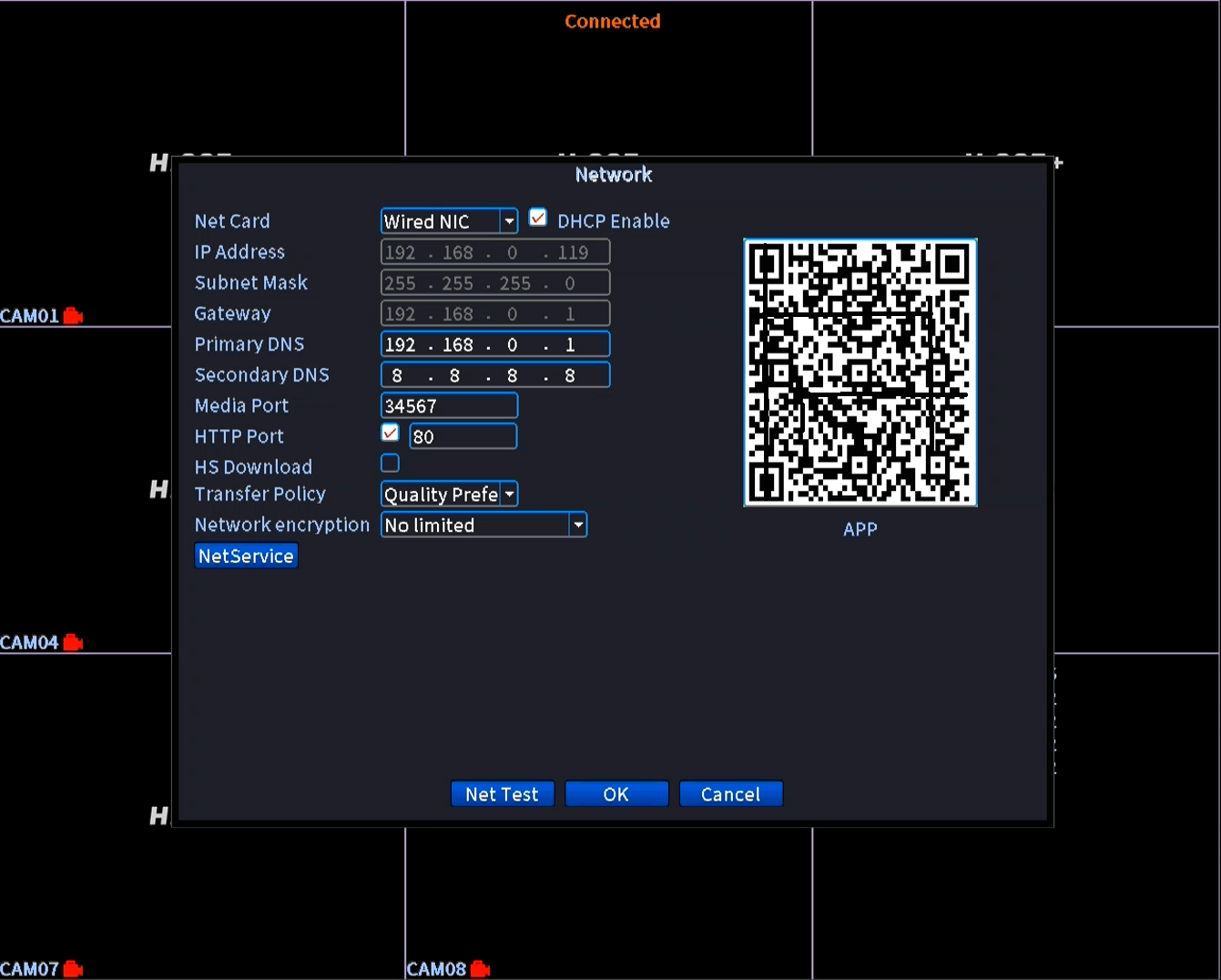This screenshot has height=980, width=1221.
Task: Expand the Network encryption dropdown
Action: coord(483,526)
